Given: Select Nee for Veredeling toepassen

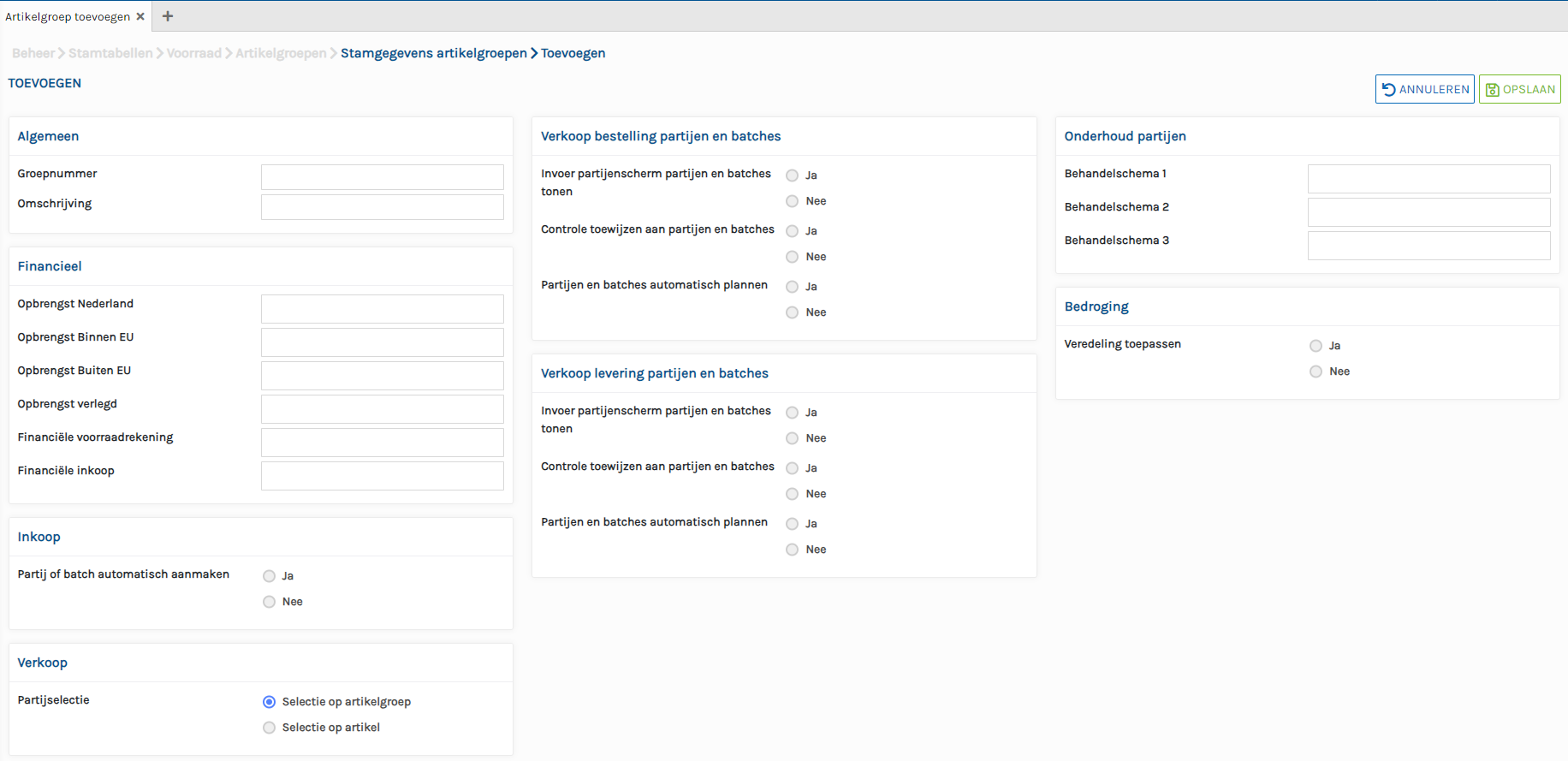Looking at the screenshot, I should 1316,372.
